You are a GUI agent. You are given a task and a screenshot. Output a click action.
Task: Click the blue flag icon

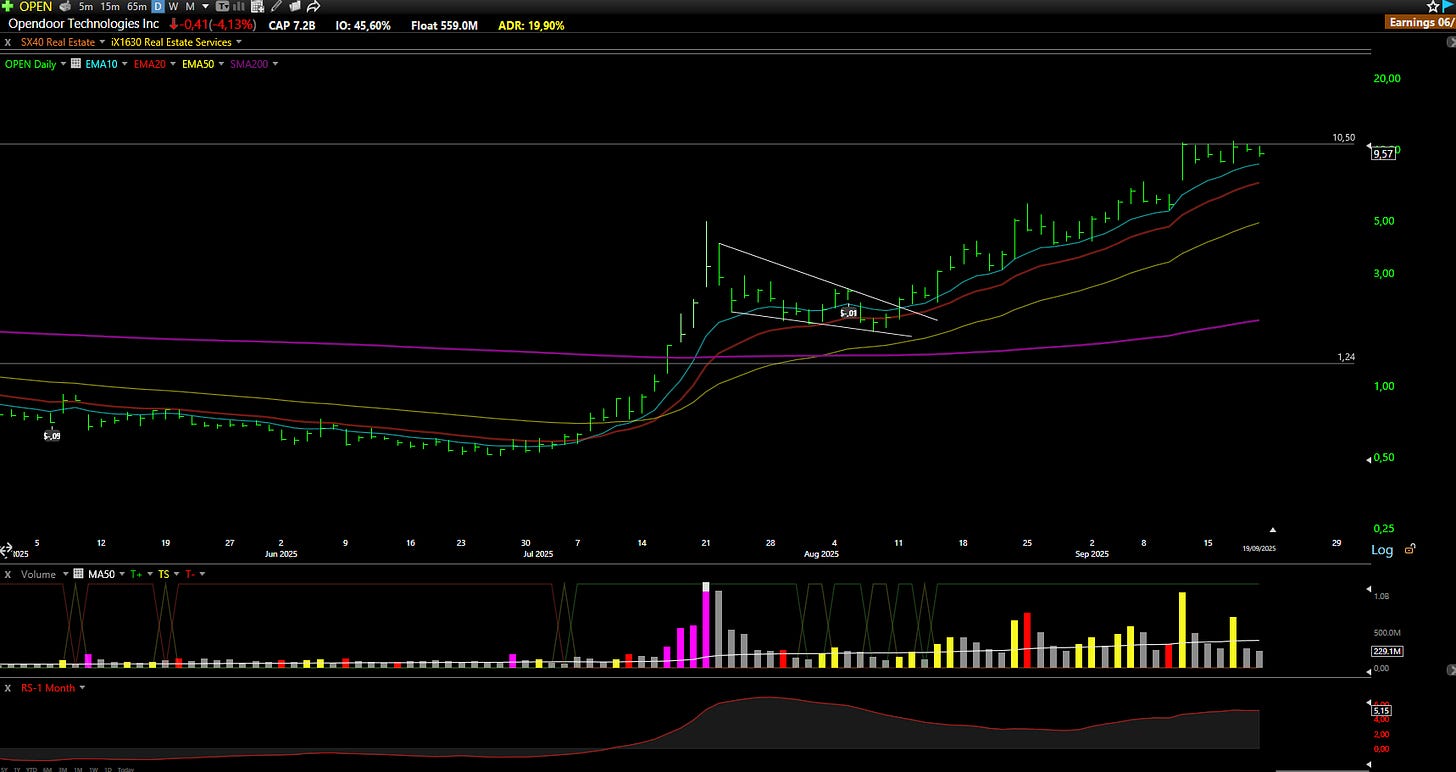[1448, 6]
